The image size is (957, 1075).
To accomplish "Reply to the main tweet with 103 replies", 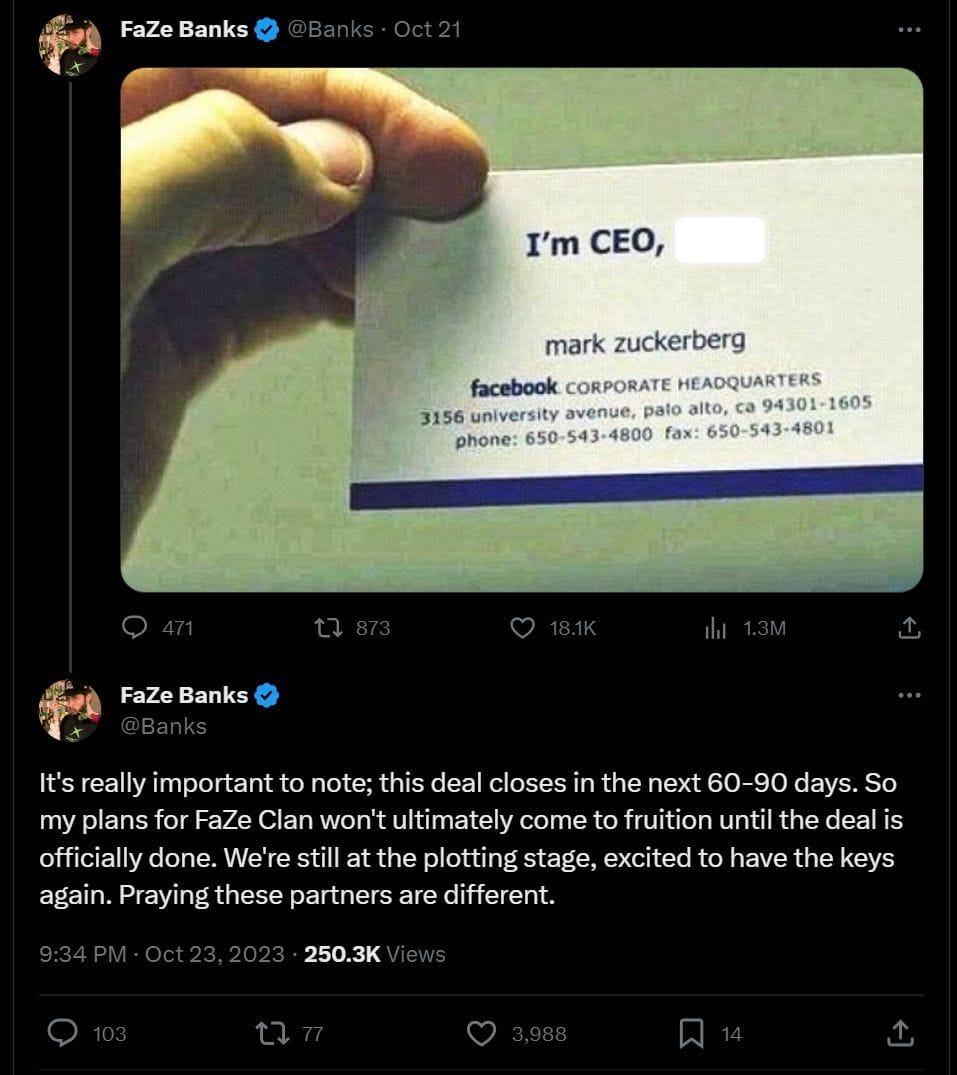I will click(x=66, y=1033).
